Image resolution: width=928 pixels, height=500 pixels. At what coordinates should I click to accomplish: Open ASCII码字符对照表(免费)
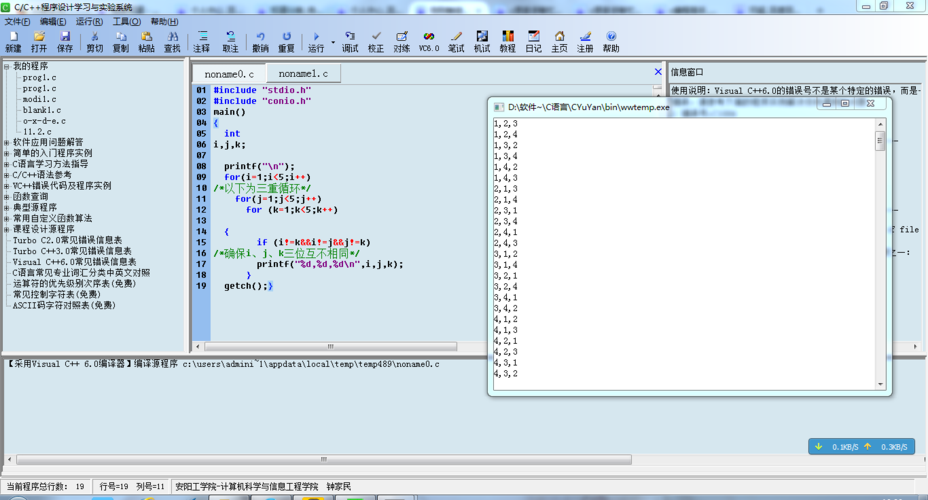(64, 305)
